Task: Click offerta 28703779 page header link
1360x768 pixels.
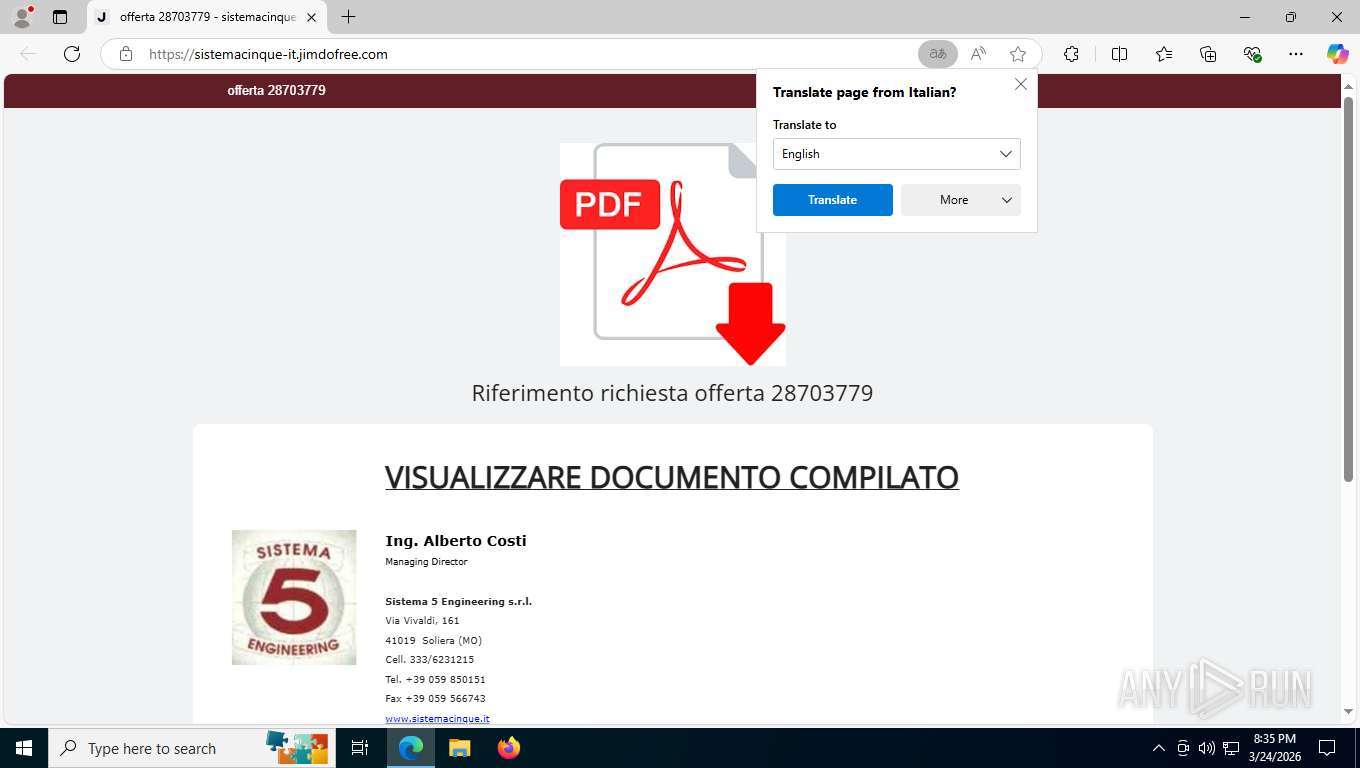Action: tap(276, 90)
